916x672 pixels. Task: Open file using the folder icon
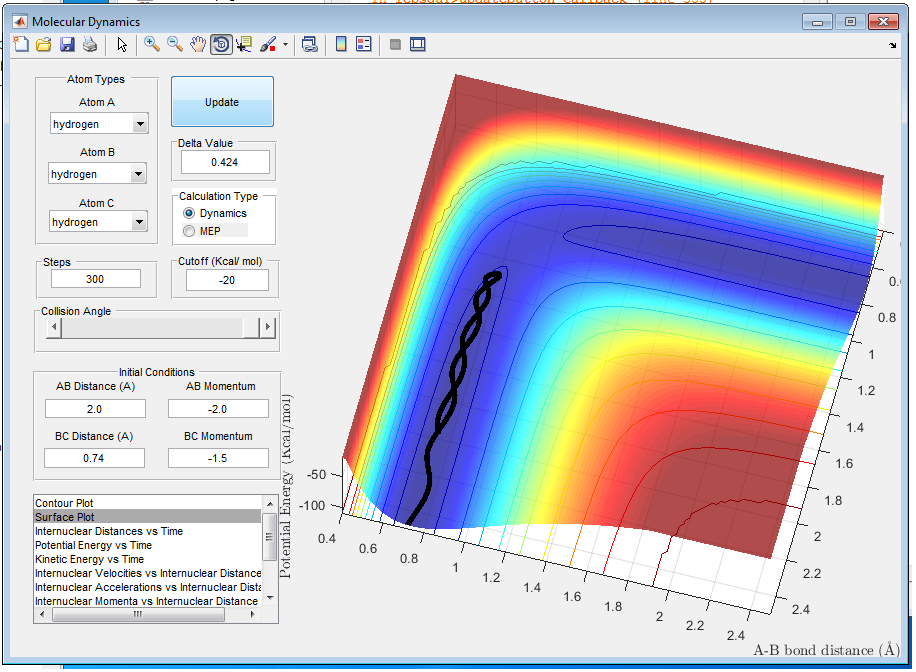44,44
